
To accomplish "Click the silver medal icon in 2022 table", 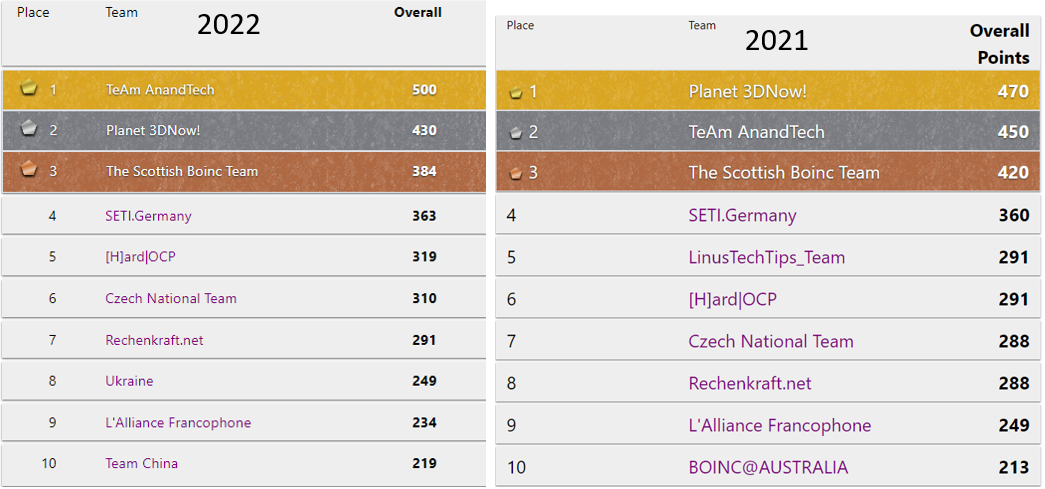I will pyautogui.click(x=29, y=129).
